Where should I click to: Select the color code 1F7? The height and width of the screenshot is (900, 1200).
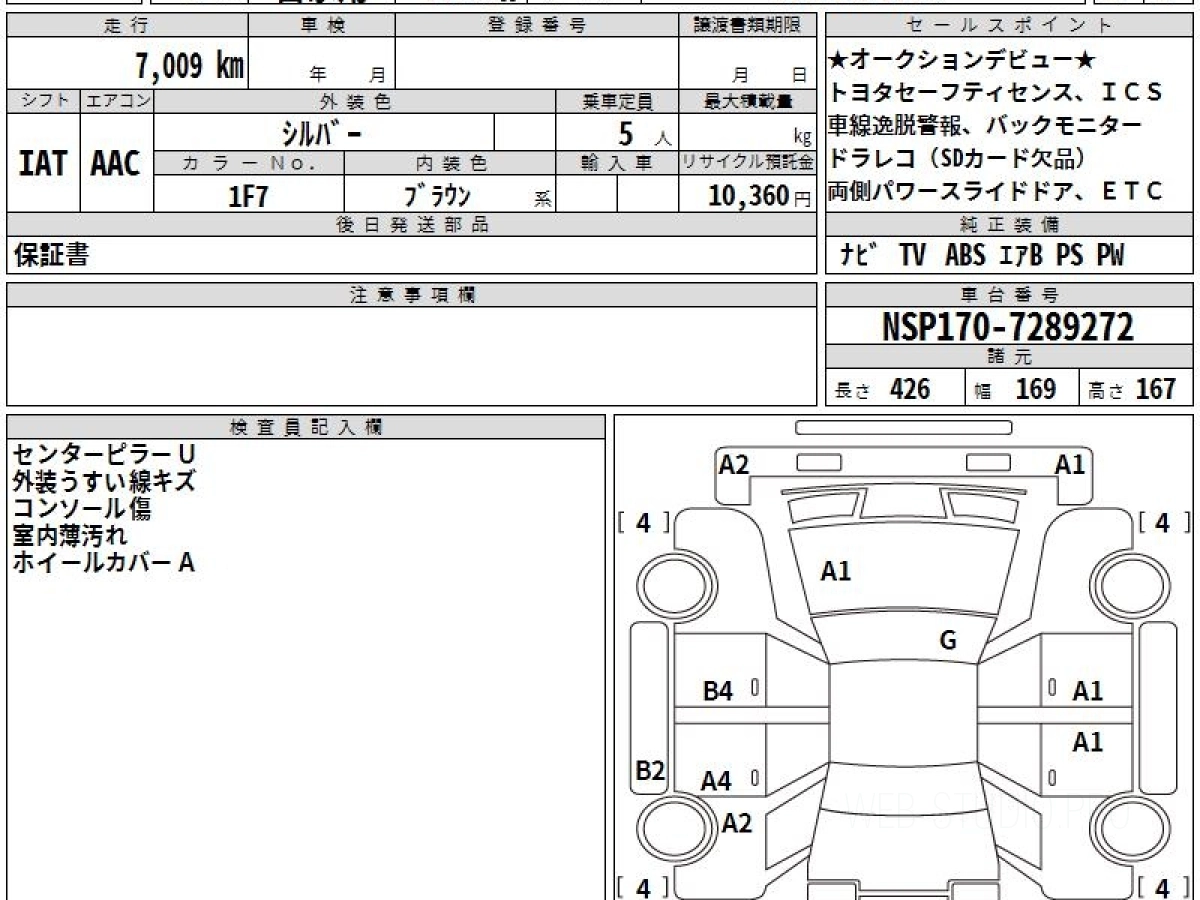(249, 196)
